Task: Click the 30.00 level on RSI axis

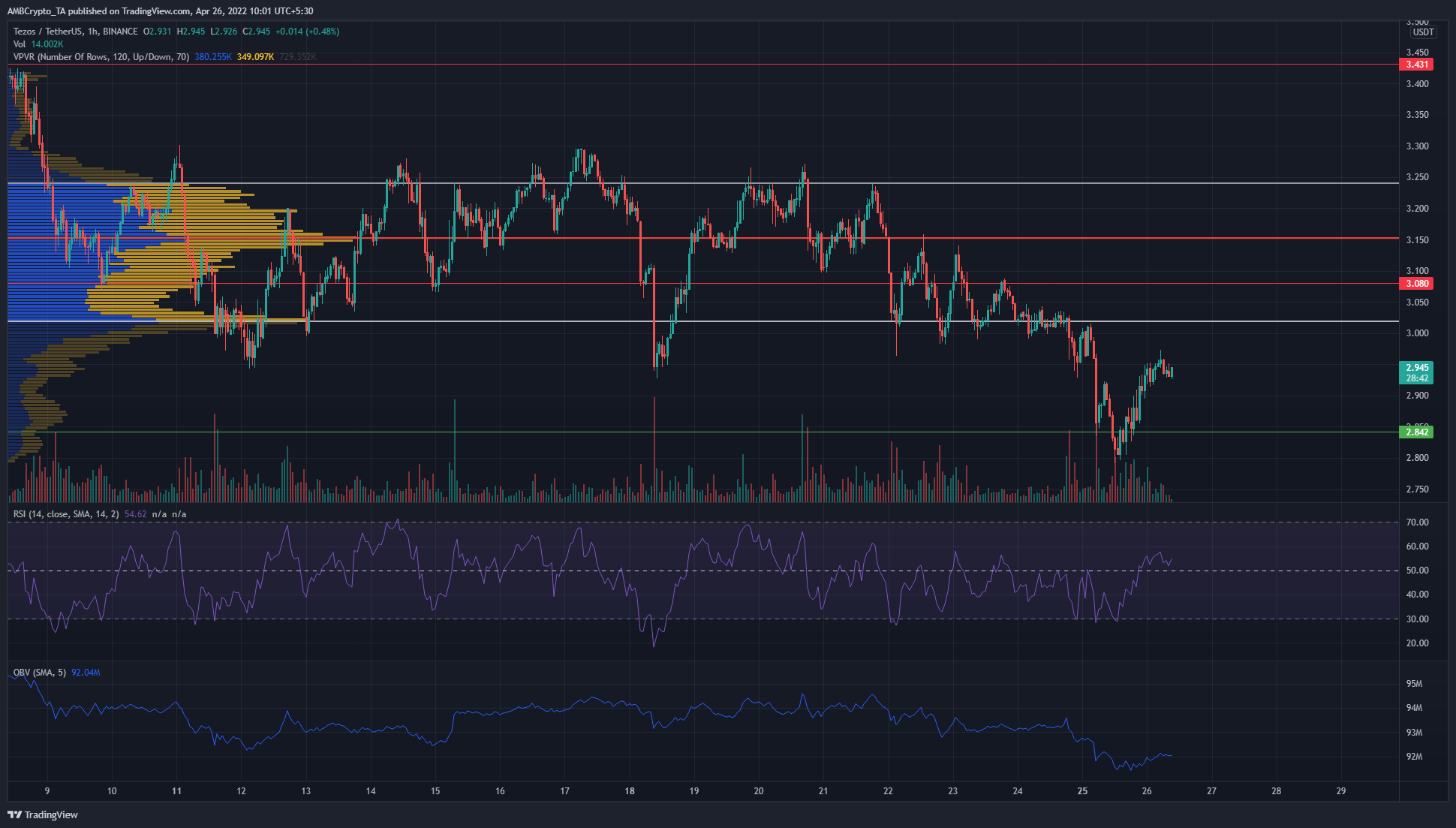Action: pos(1417,619)
